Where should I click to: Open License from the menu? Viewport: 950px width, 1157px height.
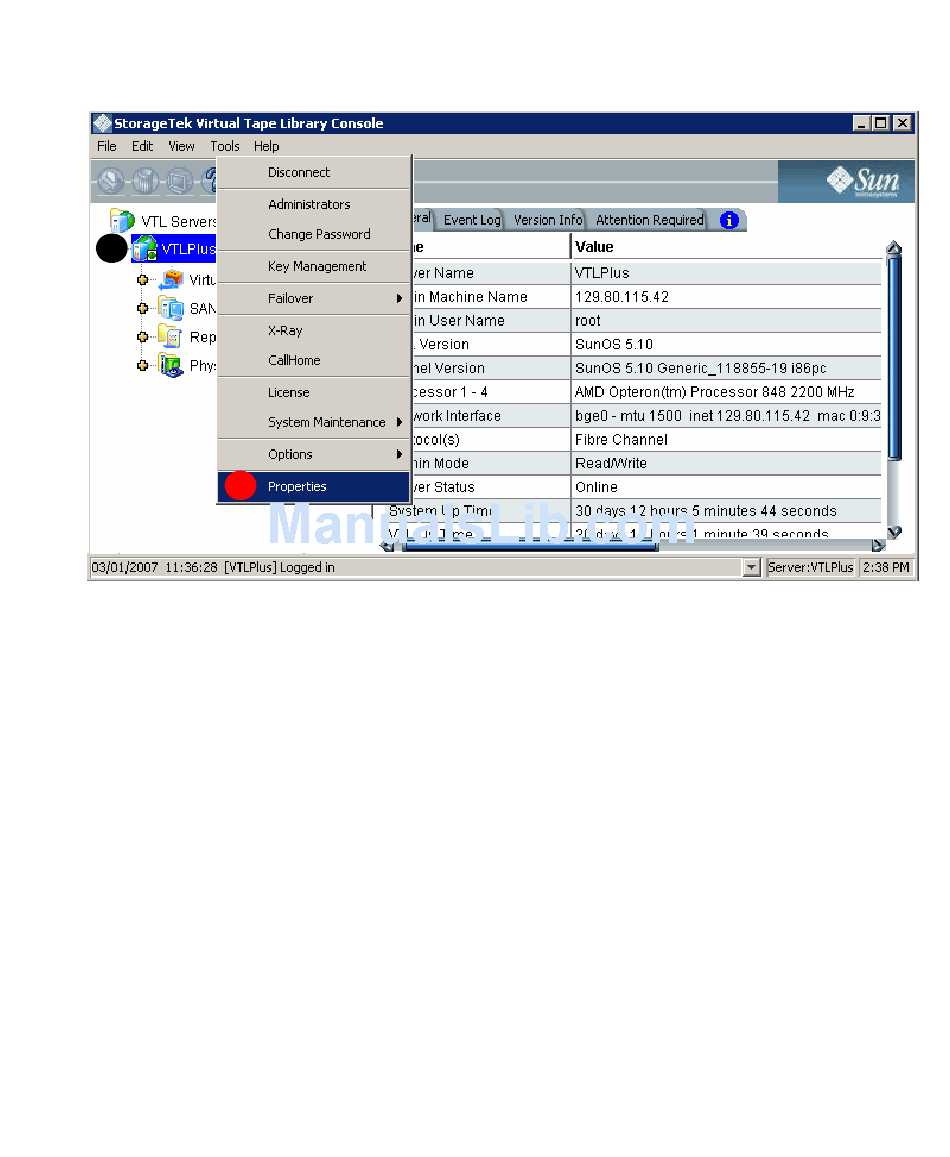pos(314,393)
